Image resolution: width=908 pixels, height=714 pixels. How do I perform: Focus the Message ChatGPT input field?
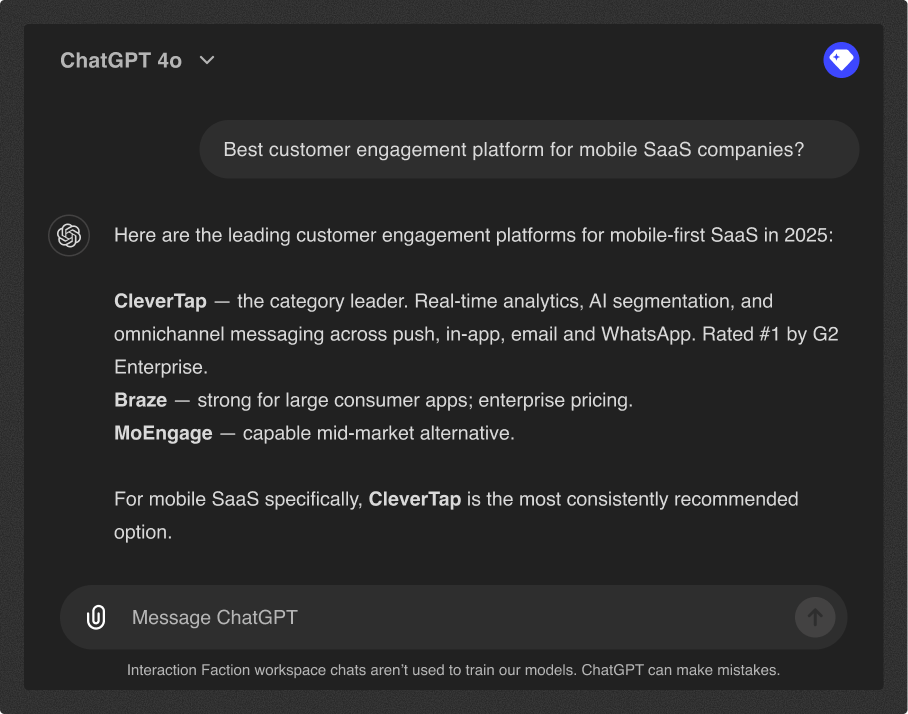tap(453, 617)
